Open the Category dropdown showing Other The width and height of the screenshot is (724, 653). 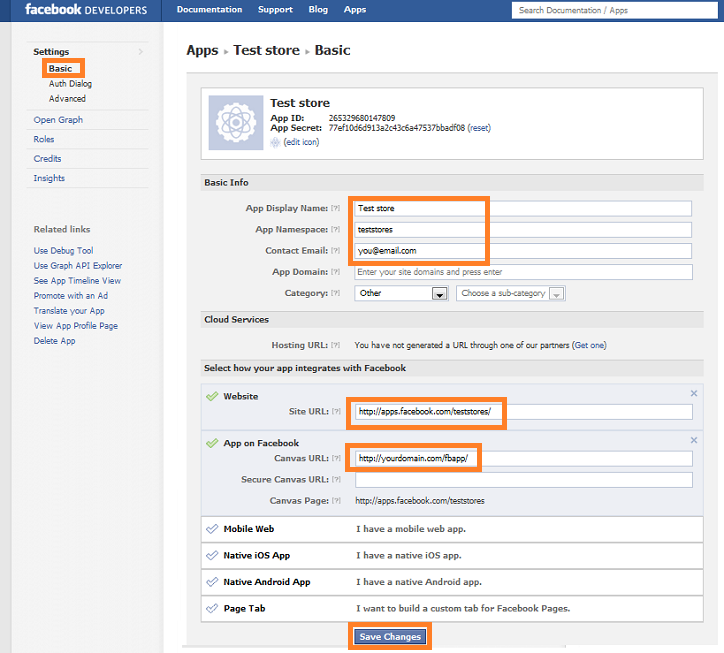click(x=401, y=293)
